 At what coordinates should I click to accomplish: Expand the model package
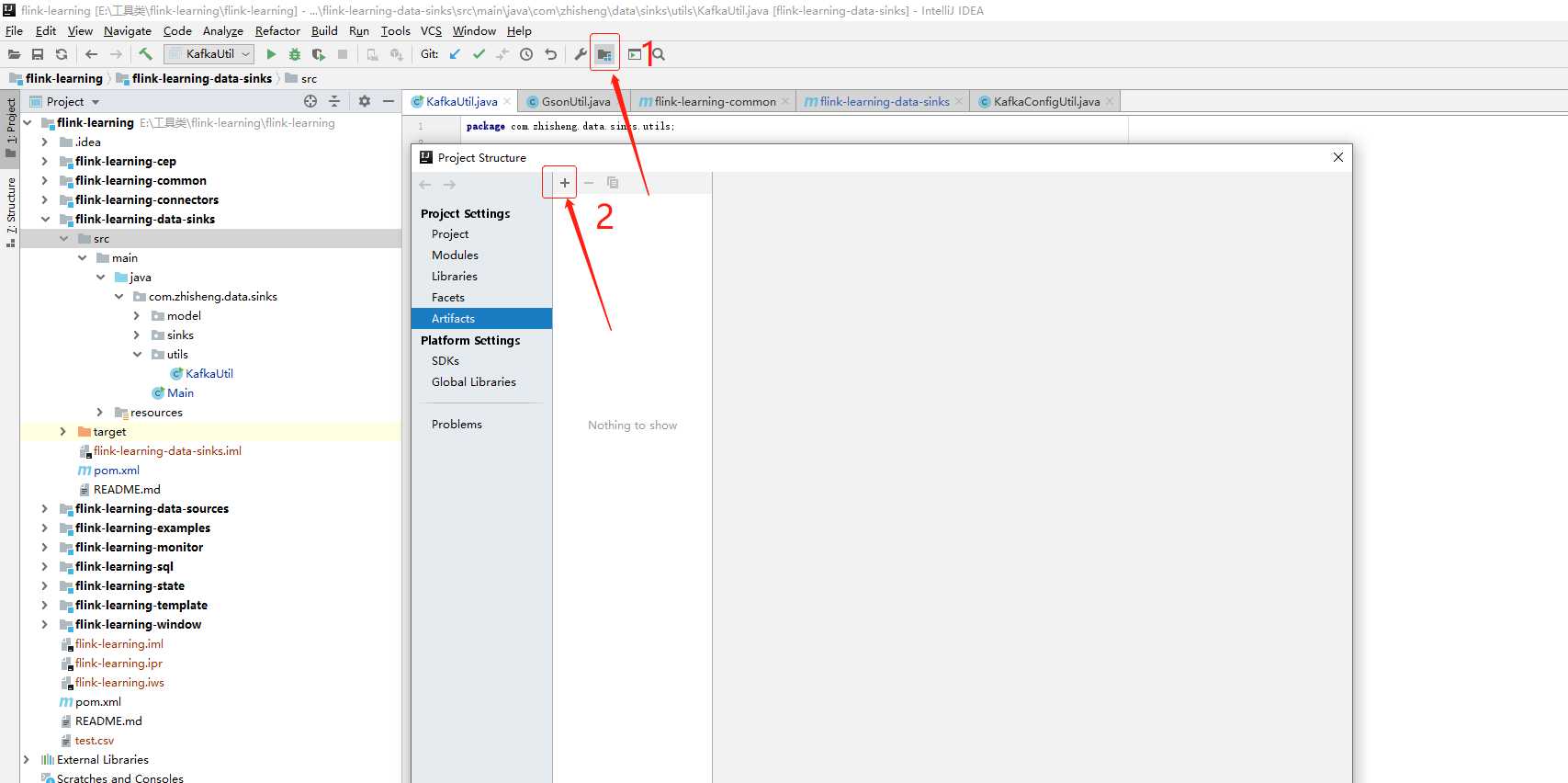pos(137,315)
